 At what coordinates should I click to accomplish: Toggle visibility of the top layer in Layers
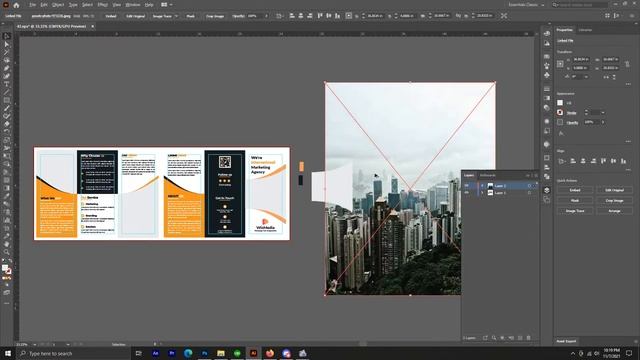click(x=467, y=186)
